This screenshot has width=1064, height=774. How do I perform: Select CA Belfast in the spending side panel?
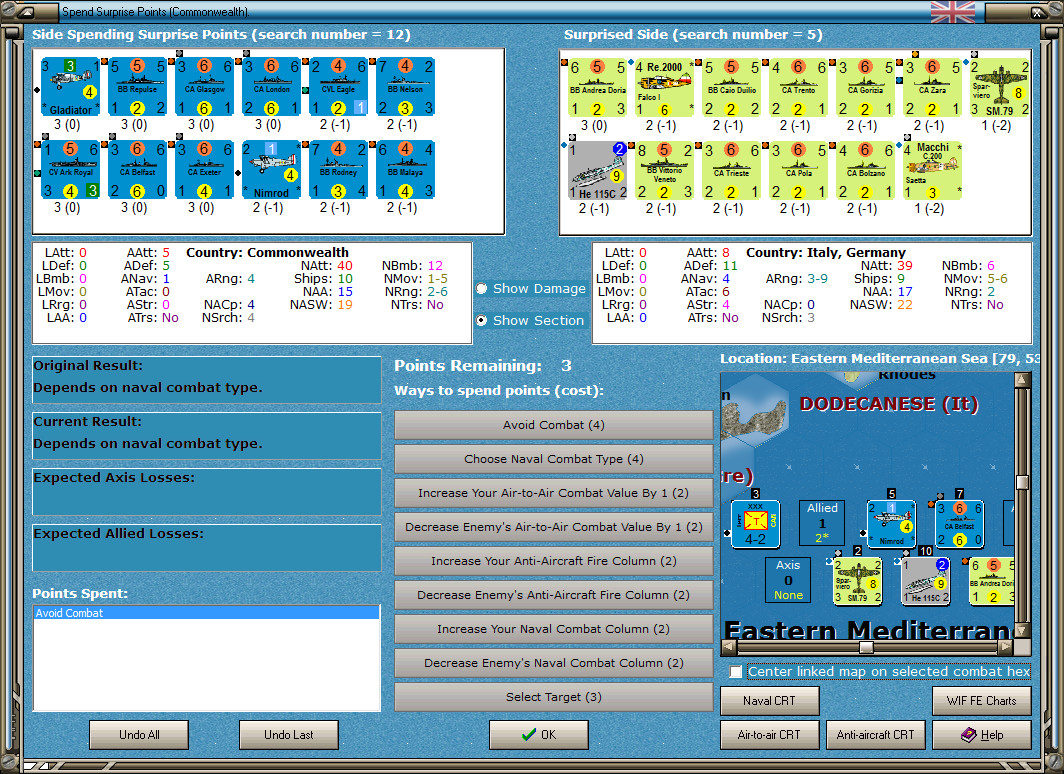(x=138, y=170)
